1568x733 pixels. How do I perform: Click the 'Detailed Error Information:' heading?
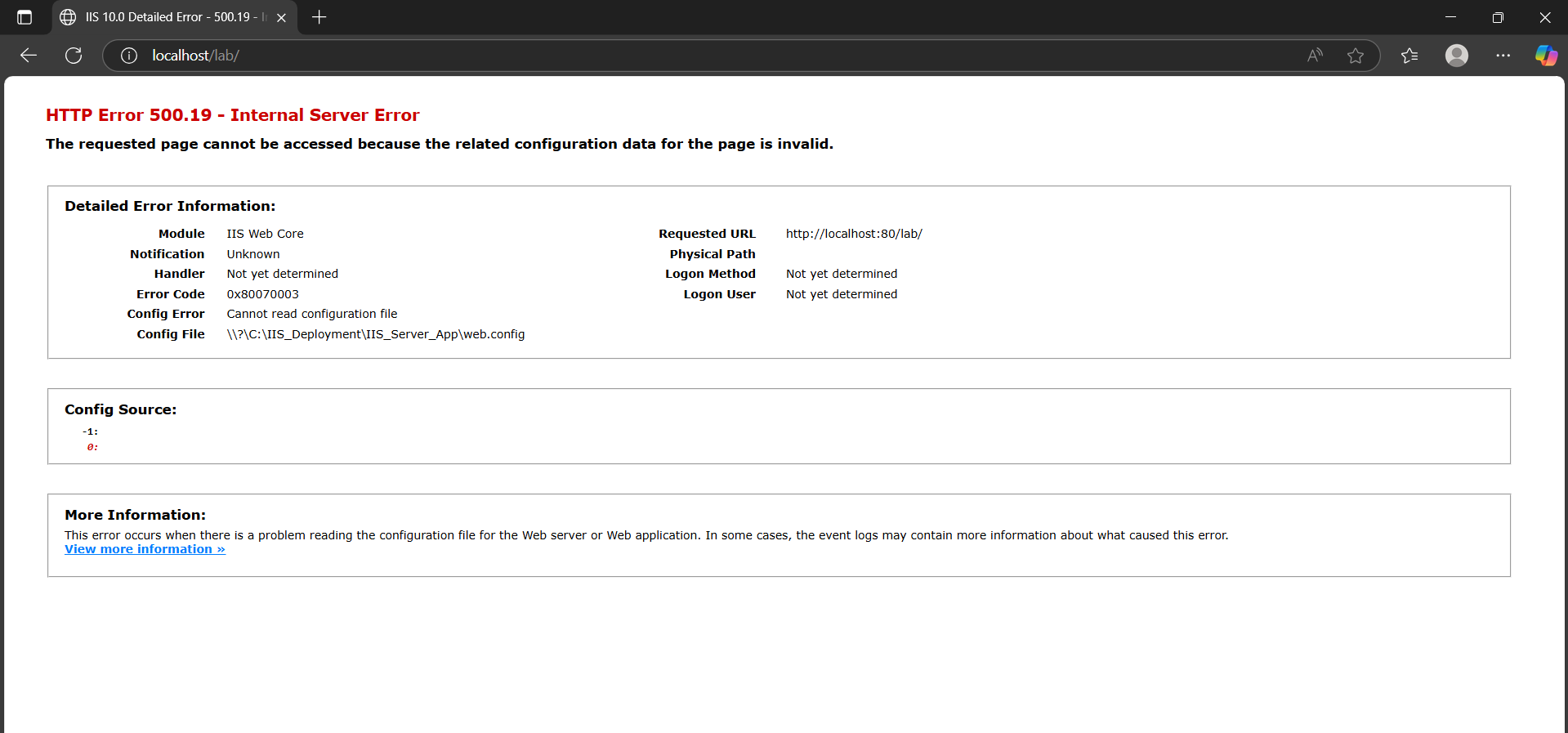pos(170,206)
